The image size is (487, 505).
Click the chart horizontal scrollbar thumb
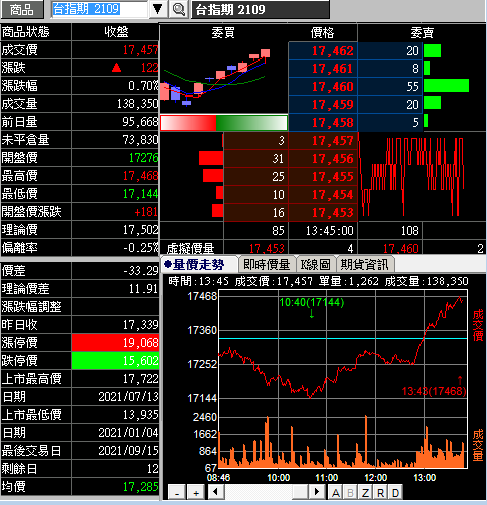300,492
